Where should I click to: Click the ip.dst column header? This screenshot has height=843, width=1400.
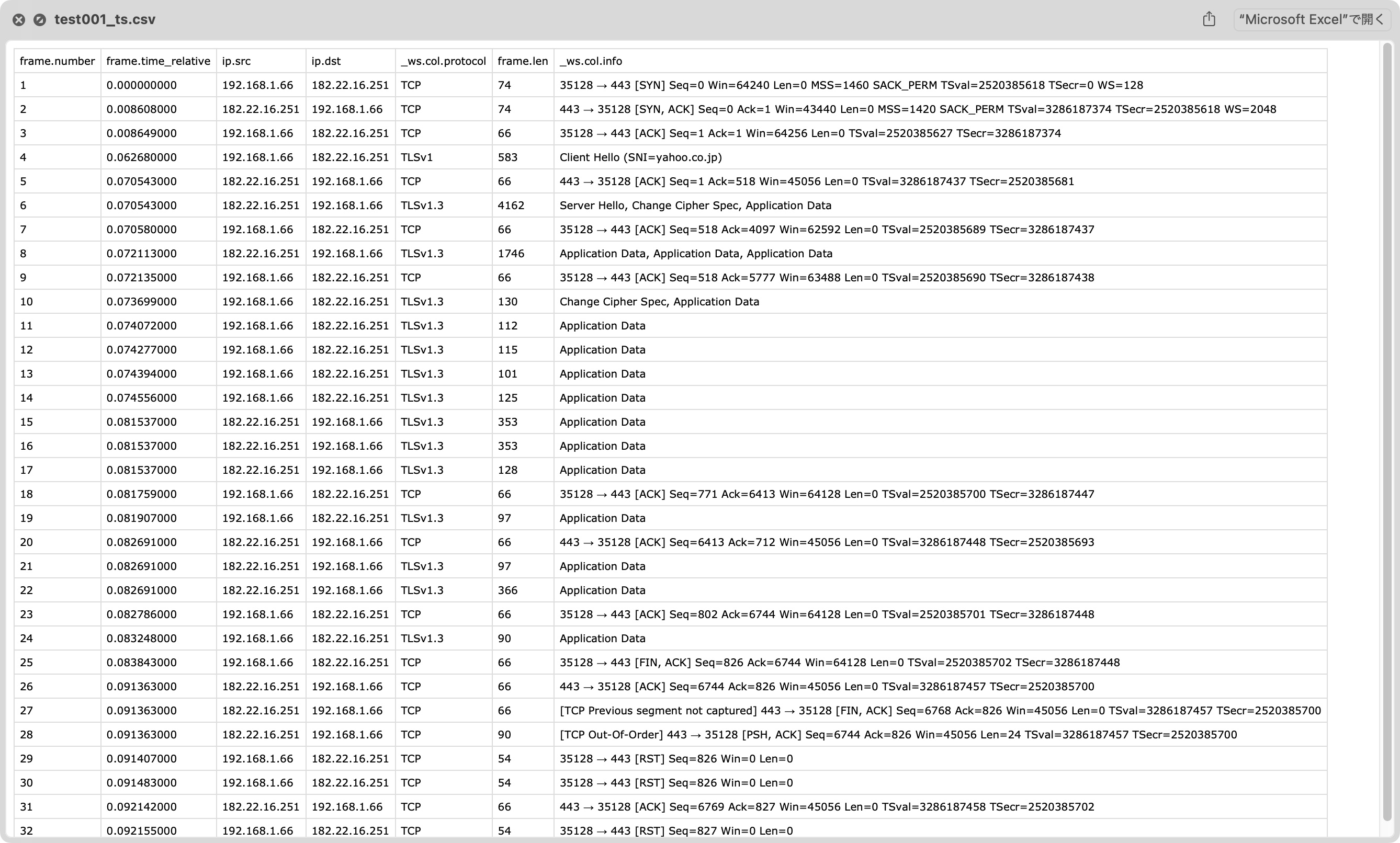(x=325, y=61)
